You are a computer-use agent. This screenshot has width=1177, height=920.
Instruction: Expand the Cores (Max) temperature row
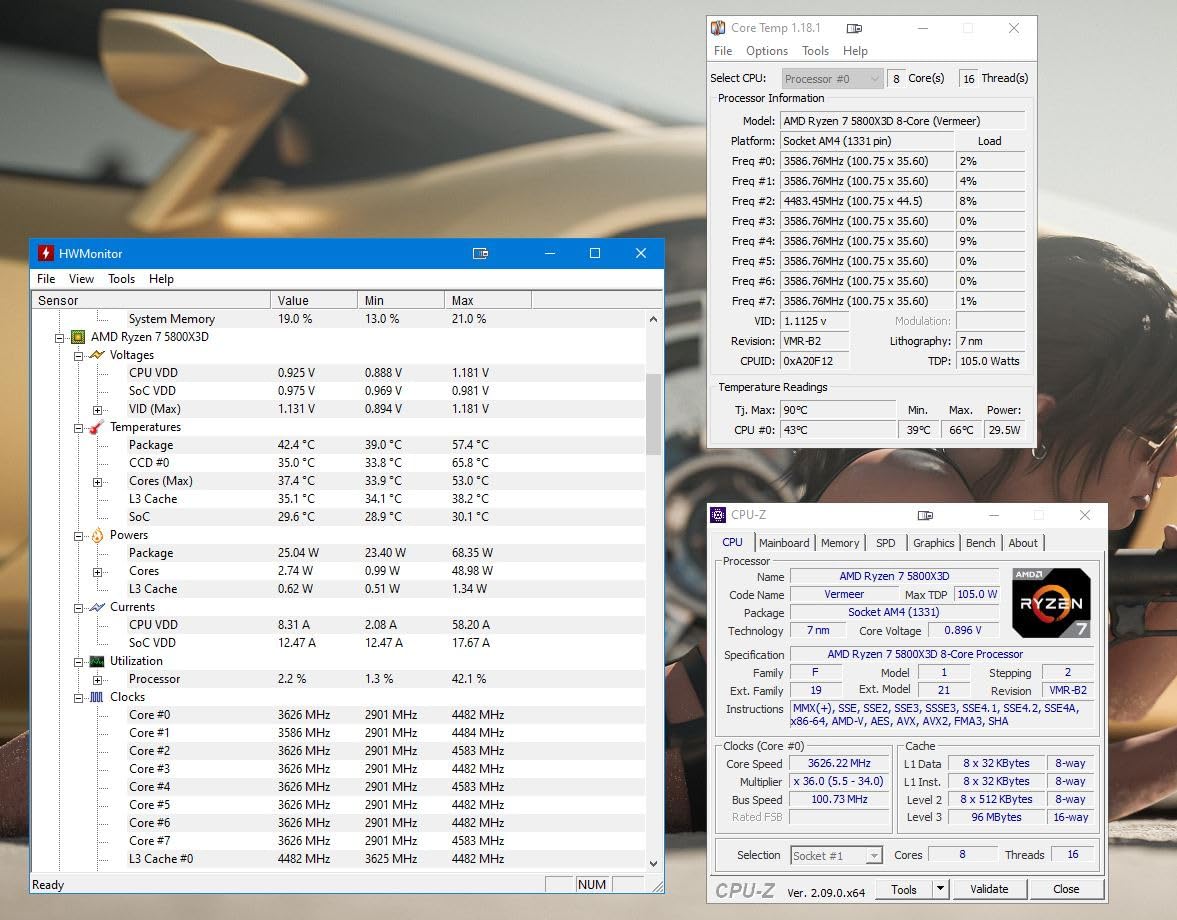[x=97, y=482]
